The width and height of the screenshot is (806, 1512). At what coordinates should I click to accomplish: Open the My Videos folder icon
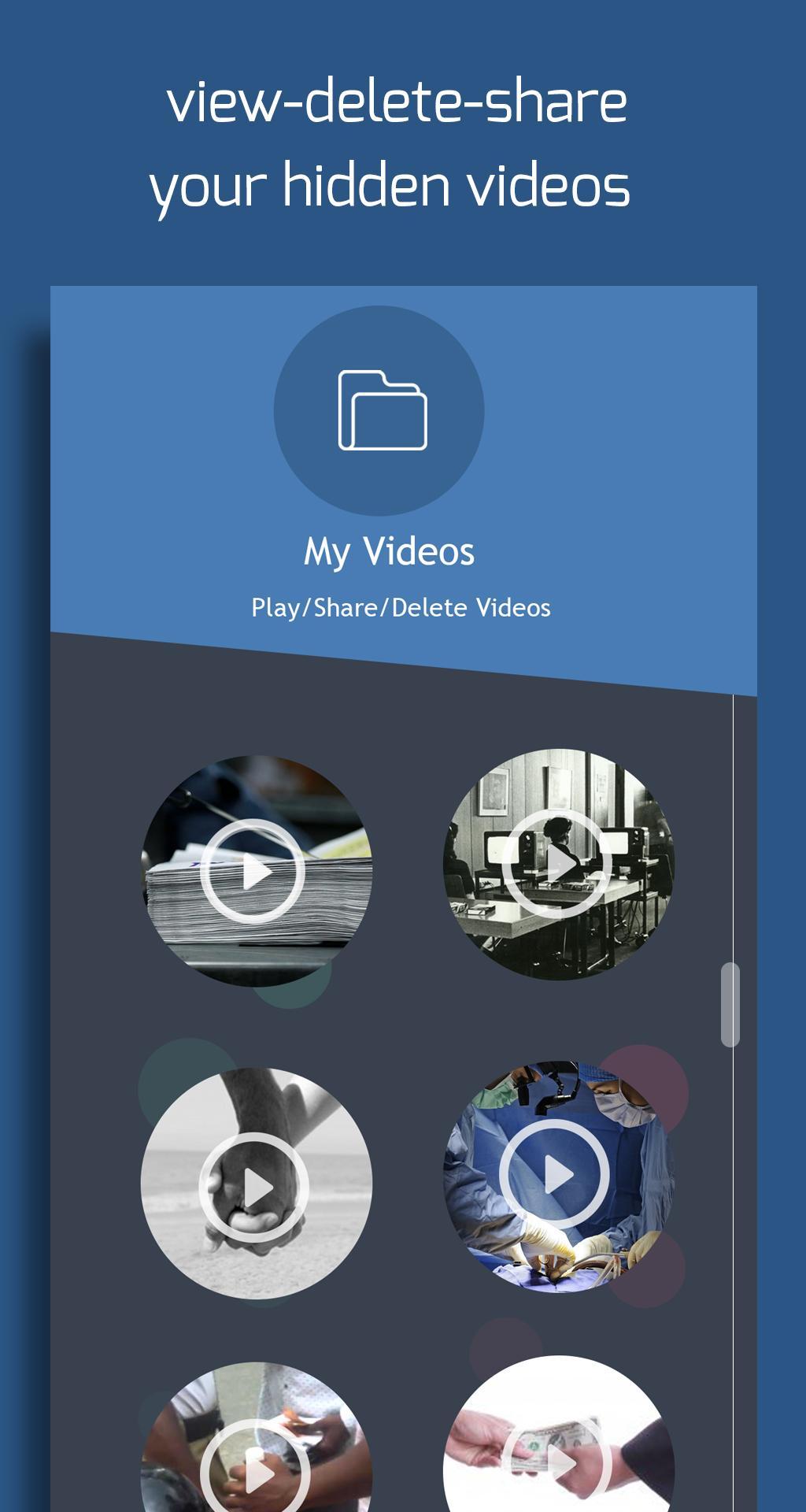379,410
